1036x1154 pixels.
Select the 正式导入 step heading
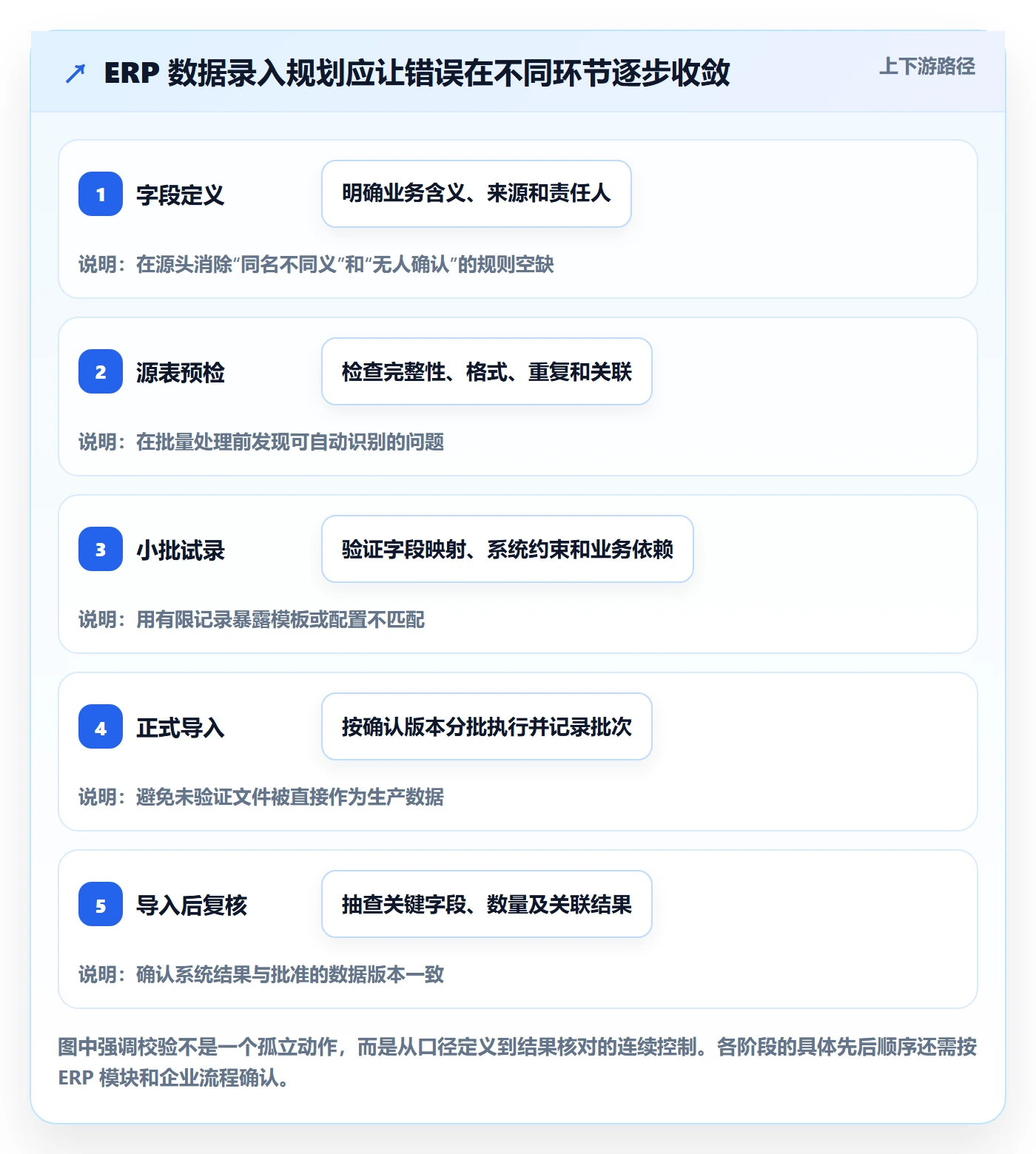(x=180, y=728)
